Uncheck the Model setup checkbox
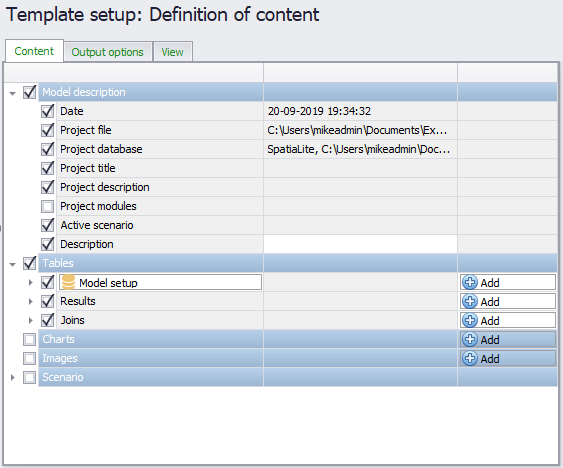Screen dimensions: 563x468 click(x=47, y=282)
